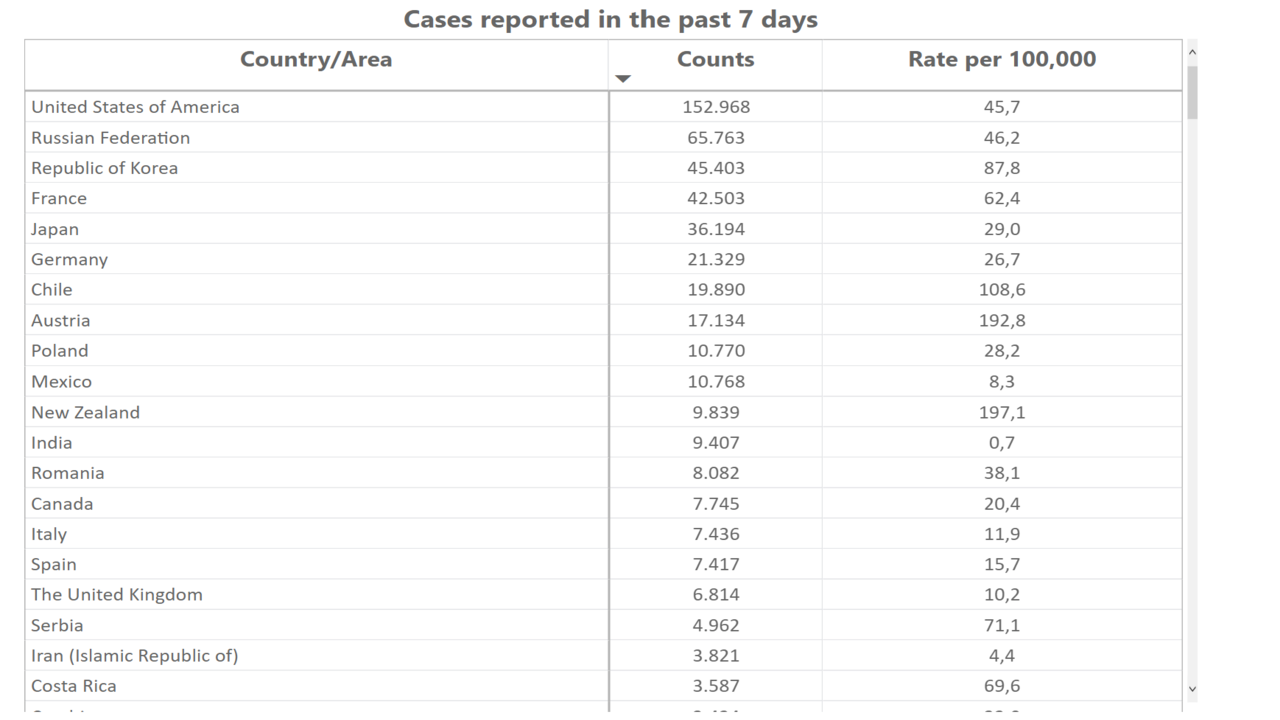Click the scrollbar down arrow
The width and height of the screenshot is (1280, 720).
click(x=1191, y=688)
